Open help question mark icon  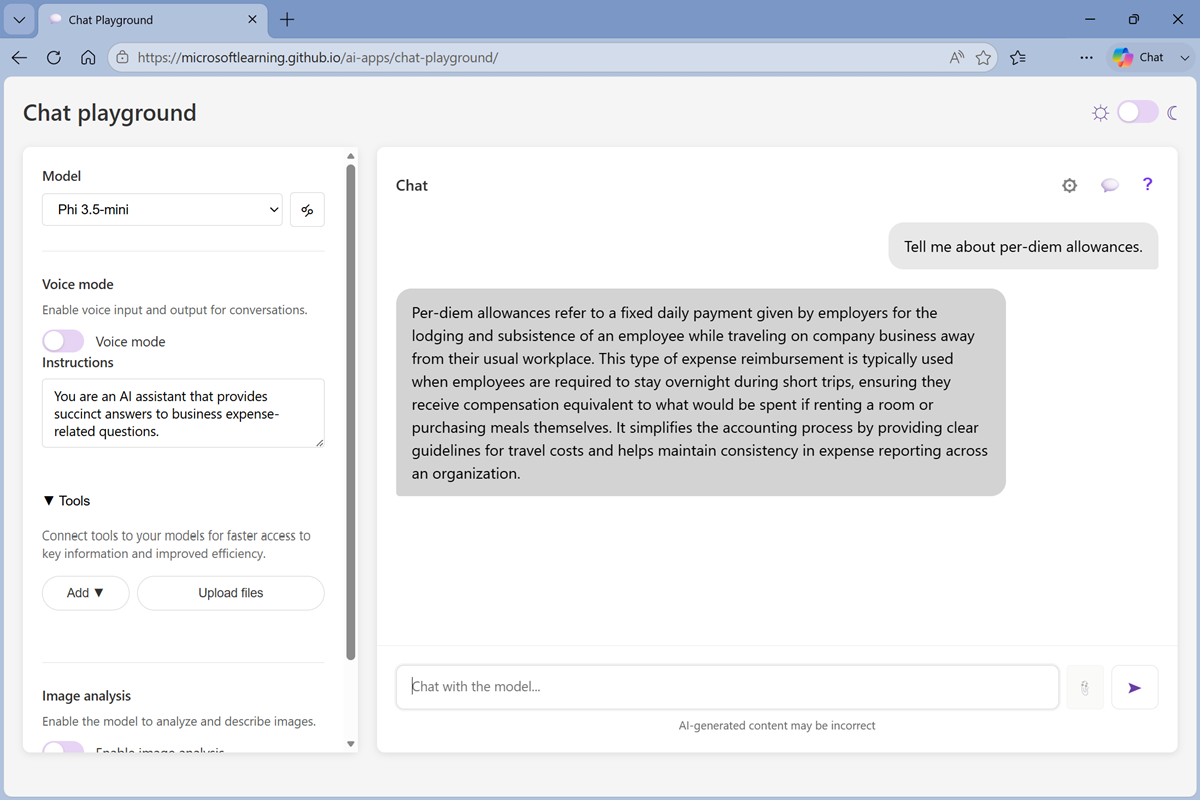1147,184
